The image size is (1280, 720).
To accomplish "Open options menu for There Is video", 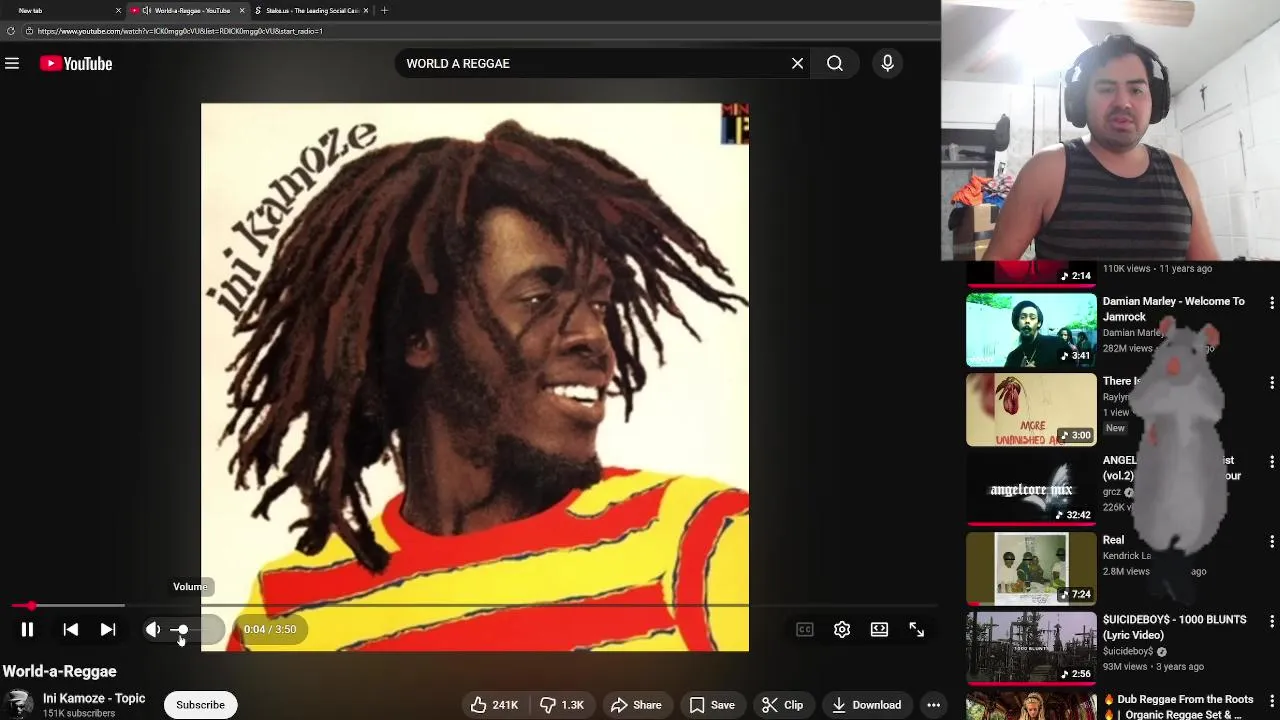I will (1271, 382).
